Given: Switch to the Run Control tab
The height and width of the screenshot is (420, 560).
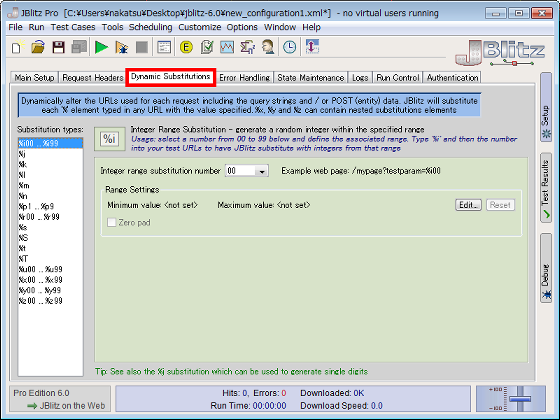Looking at the screenshot, I should click(398, 78).
